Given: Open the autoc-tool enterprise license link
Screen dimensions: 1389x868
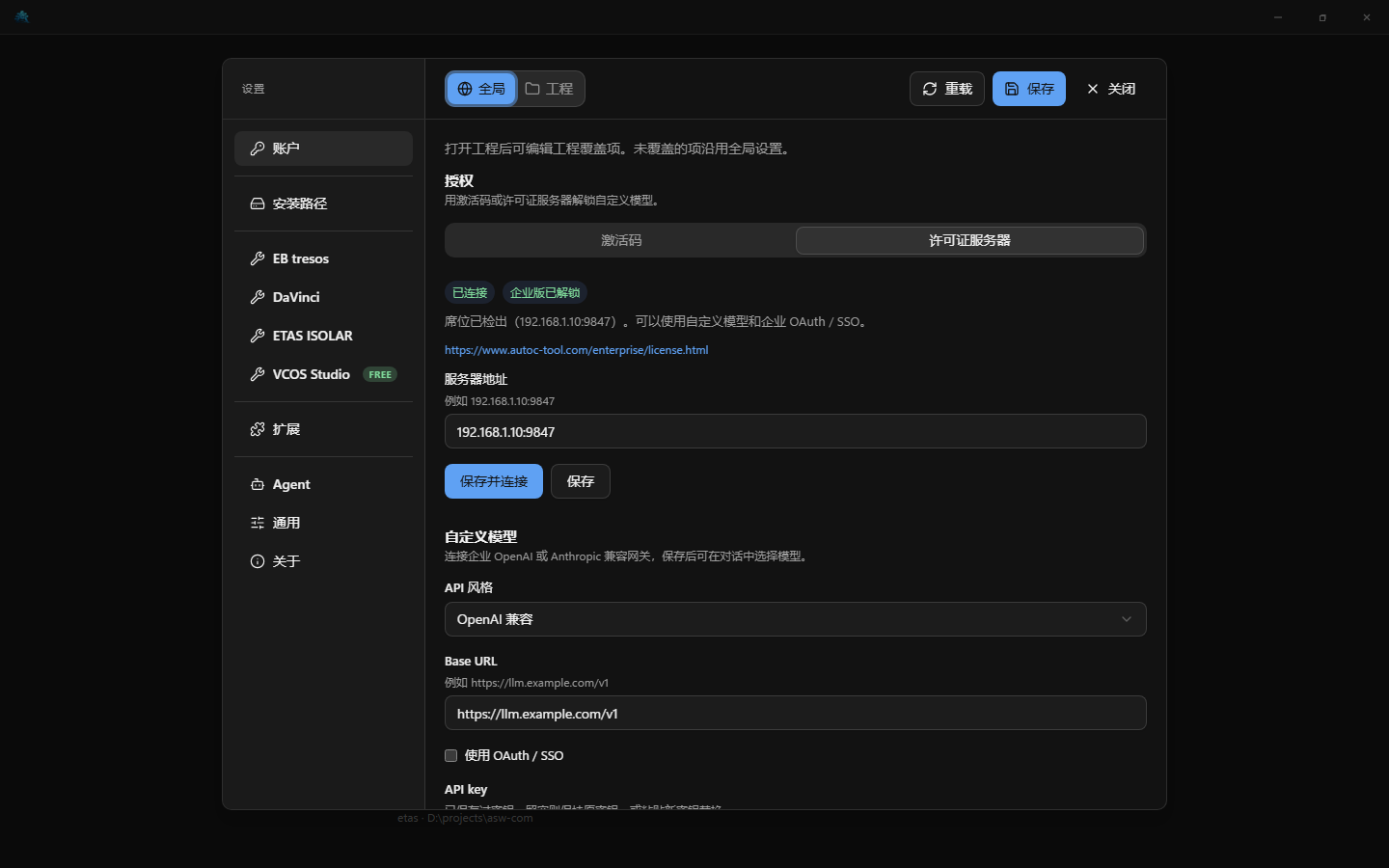Looking at the screenshot, I should pyautogui.click(x=576, y=350).
